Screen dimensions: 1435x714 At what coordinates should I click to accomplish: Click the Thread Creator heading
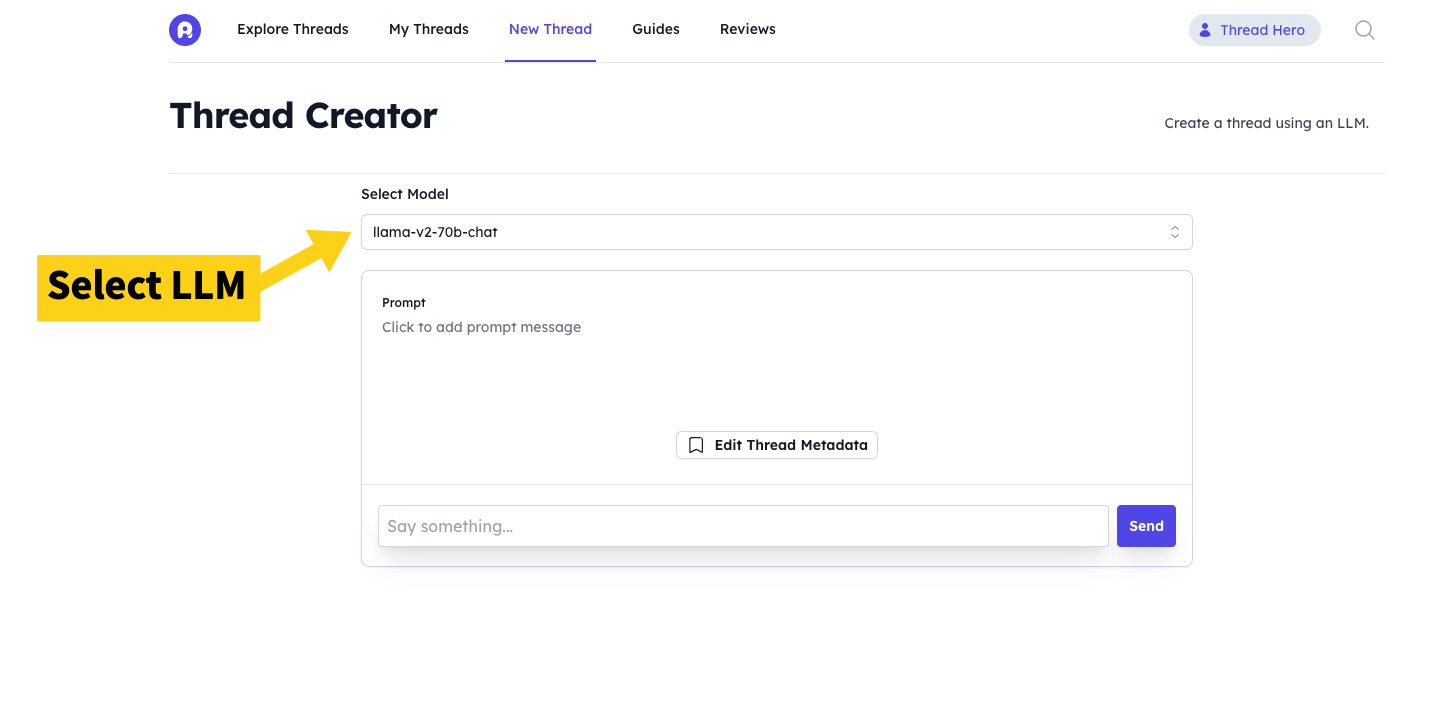[x=303, y=116]
